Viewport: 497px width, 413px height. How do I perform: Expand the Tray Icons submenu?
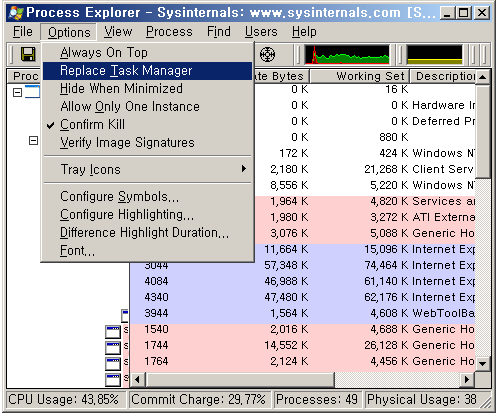click(147, 169)
